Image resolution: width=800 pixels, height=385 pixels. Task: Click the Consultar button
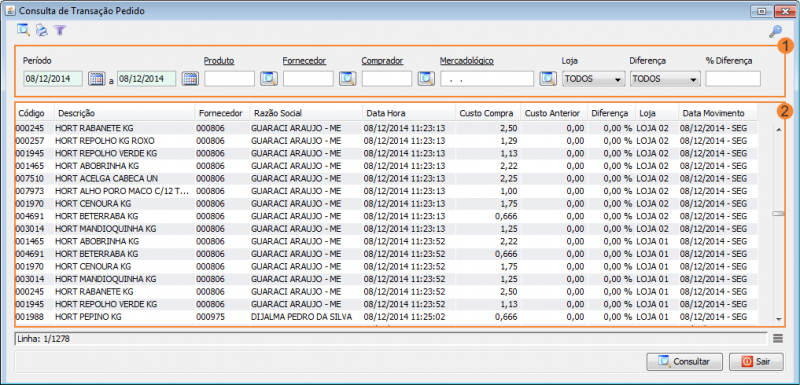click(x=684, y=362)
